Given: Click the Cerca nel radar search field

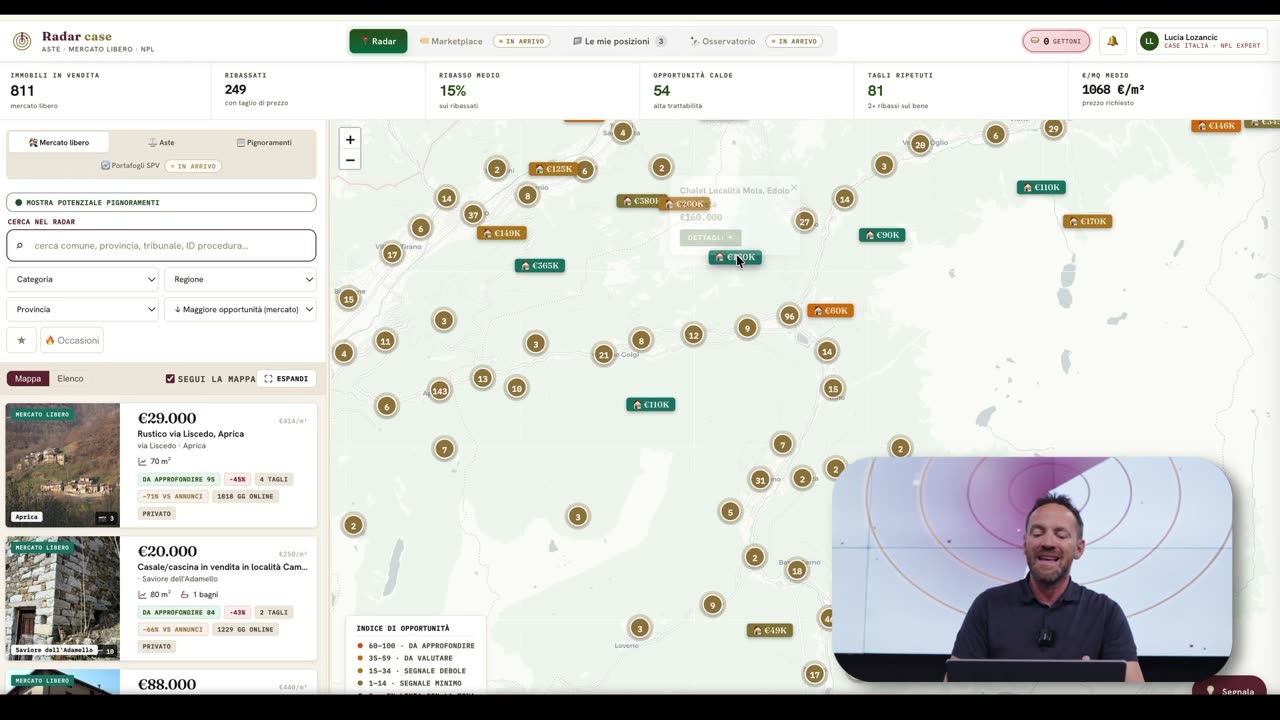Looking at the screenshot, I should pos(161,245).
